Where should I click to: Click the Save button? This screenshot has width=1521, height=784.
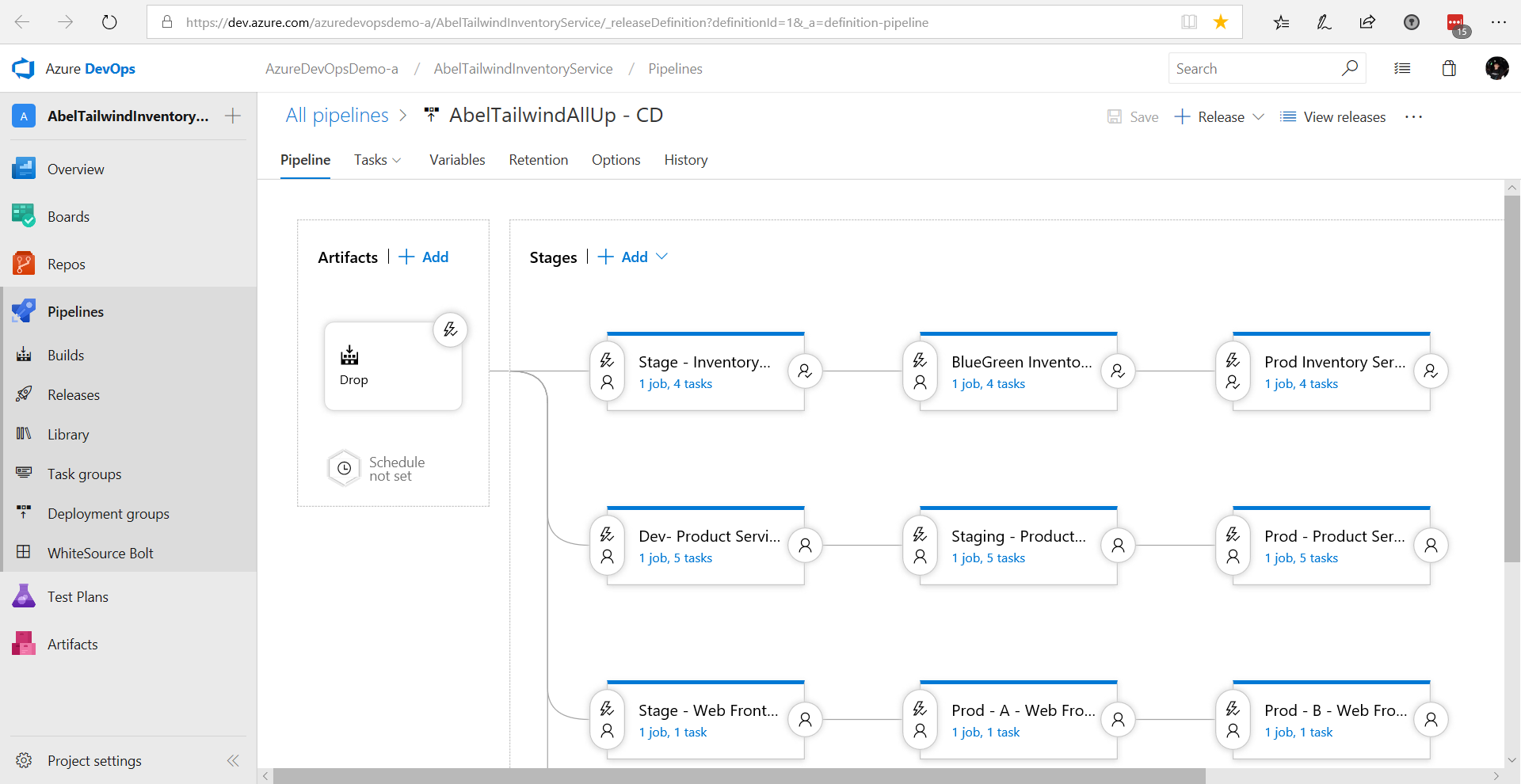coord(1133,117)
